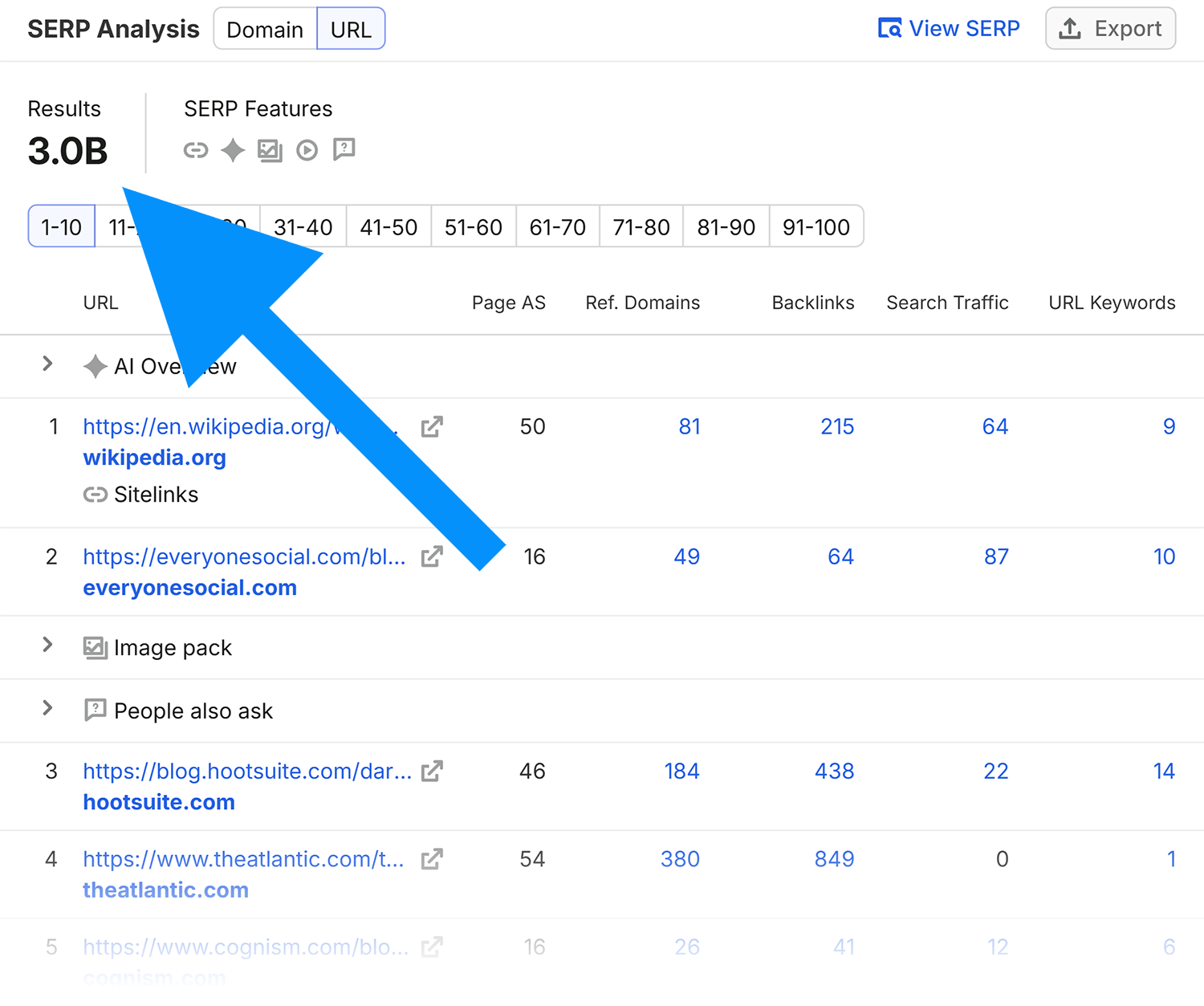Click the People also ask row icon
The width and height of the screenshot is (1204, 1006).
click(x=96, y=711)
